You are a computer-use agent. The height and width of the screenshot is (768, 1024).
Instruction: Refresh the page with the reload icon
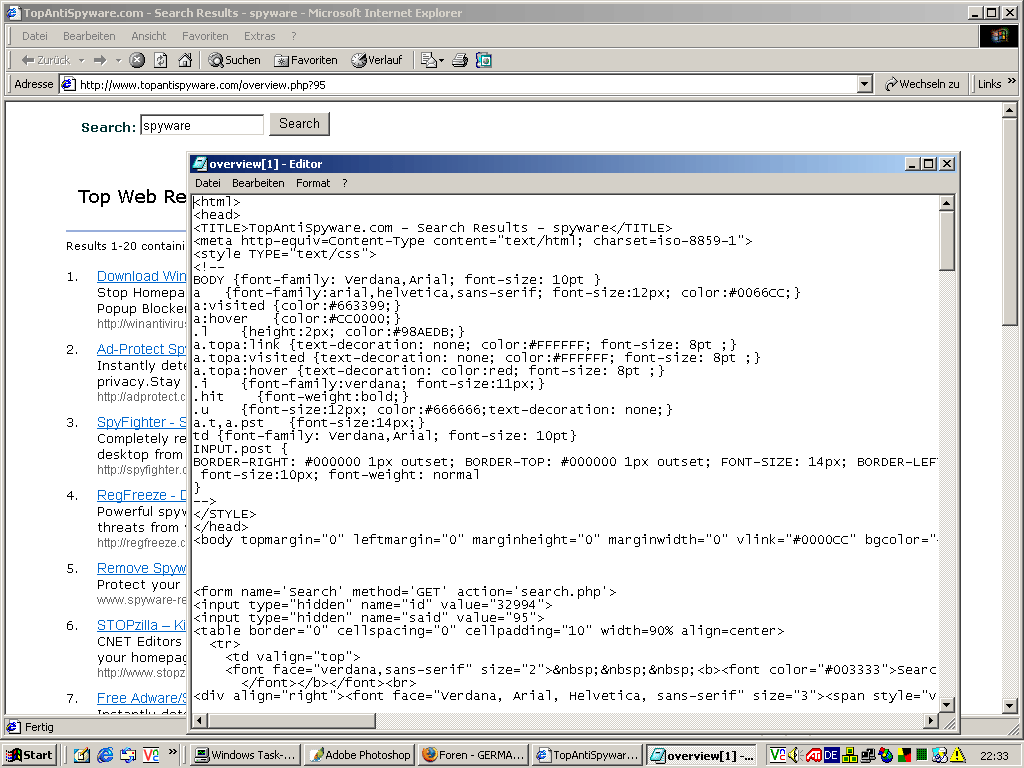pos(161,60)
